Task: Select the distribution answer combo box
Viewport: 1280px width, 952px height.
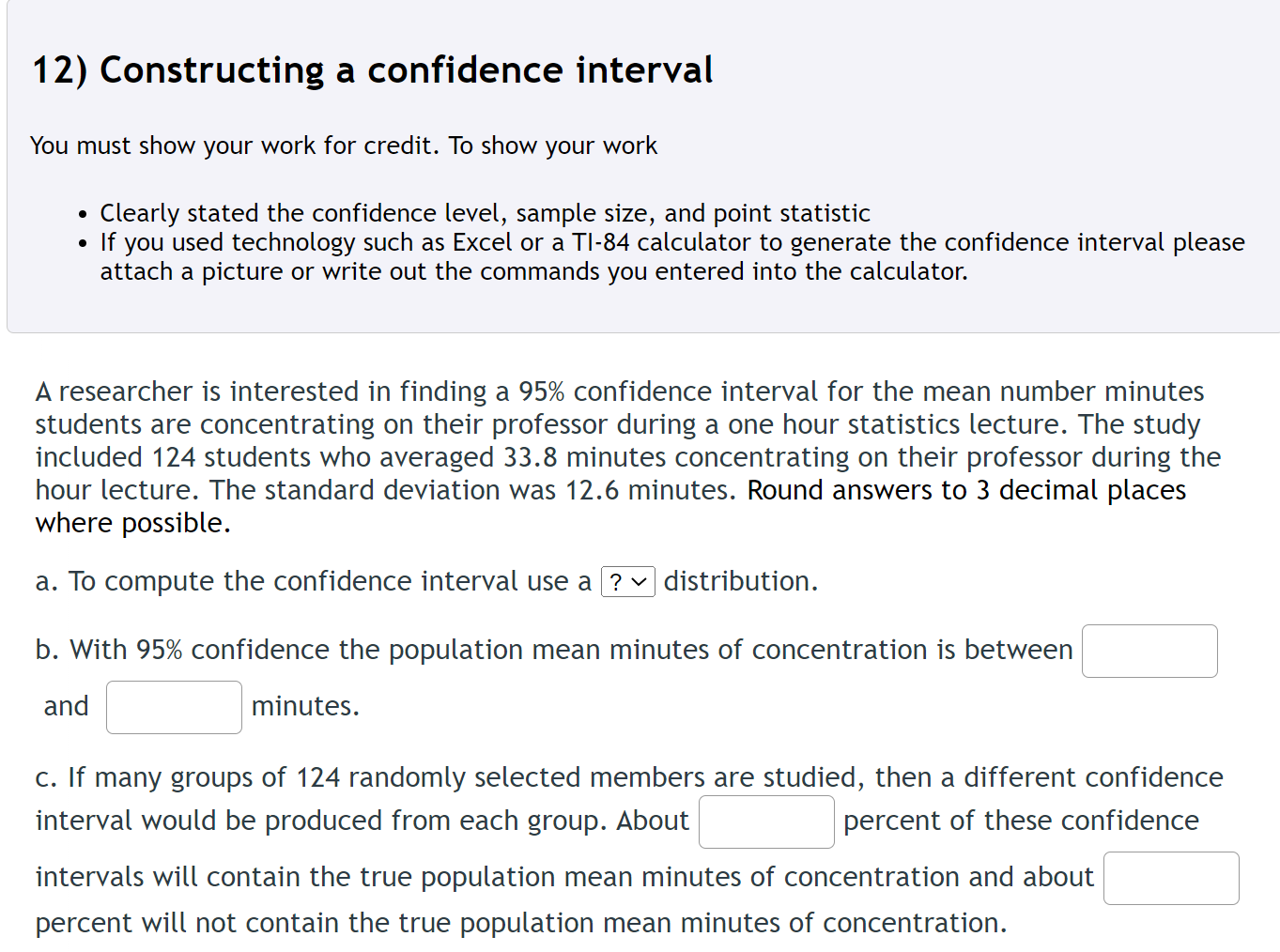Action: tap(626, 582)
